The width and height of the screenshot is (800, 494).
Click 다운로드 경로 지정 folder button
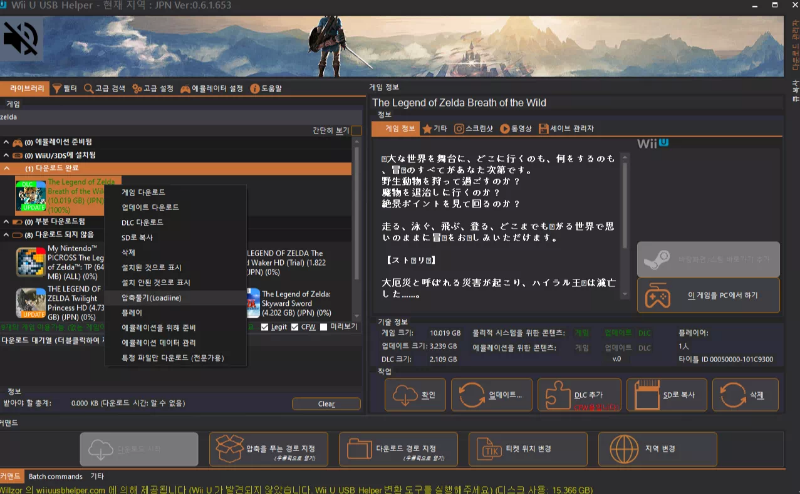click(x=398, y=449)
